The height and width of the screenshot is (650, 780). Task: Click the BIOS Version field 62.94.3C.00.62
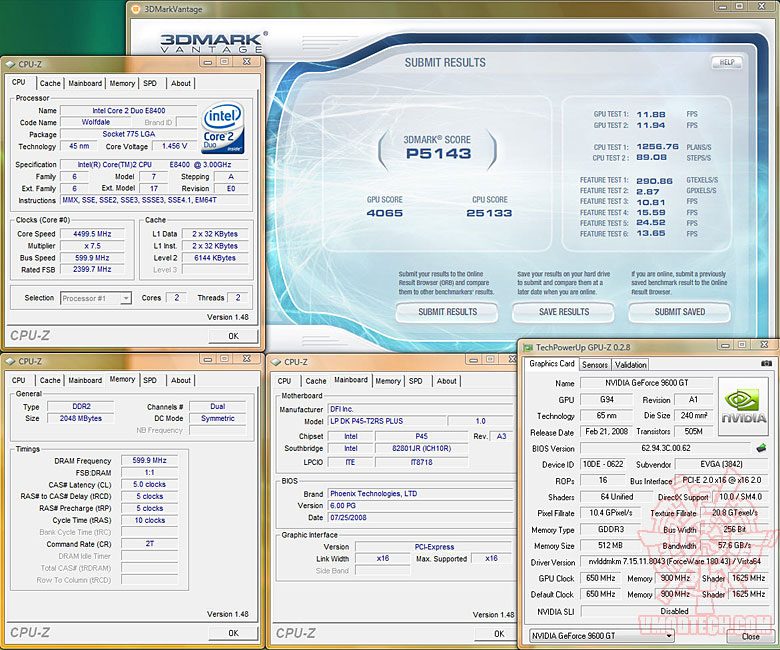(666, 448)
